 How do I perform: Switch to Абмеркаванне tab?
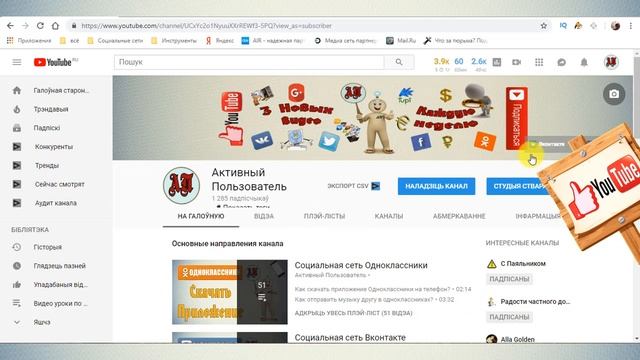pos(459,216)
